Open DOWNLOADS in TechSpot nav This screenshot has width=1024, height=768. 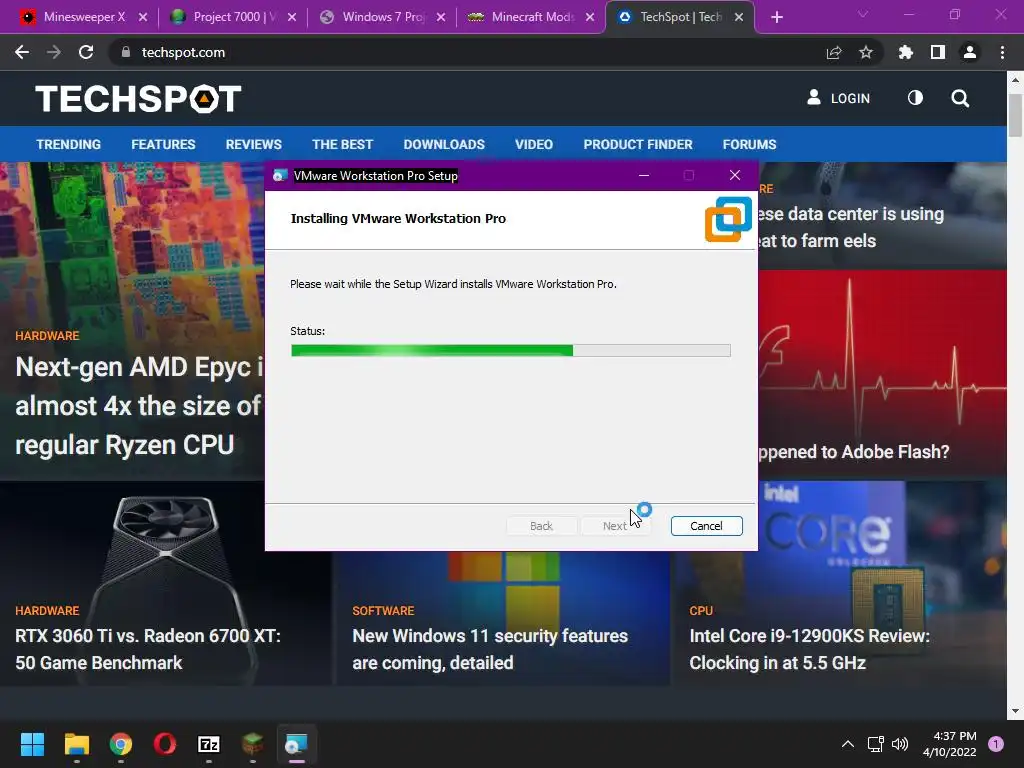coord(444,144)
